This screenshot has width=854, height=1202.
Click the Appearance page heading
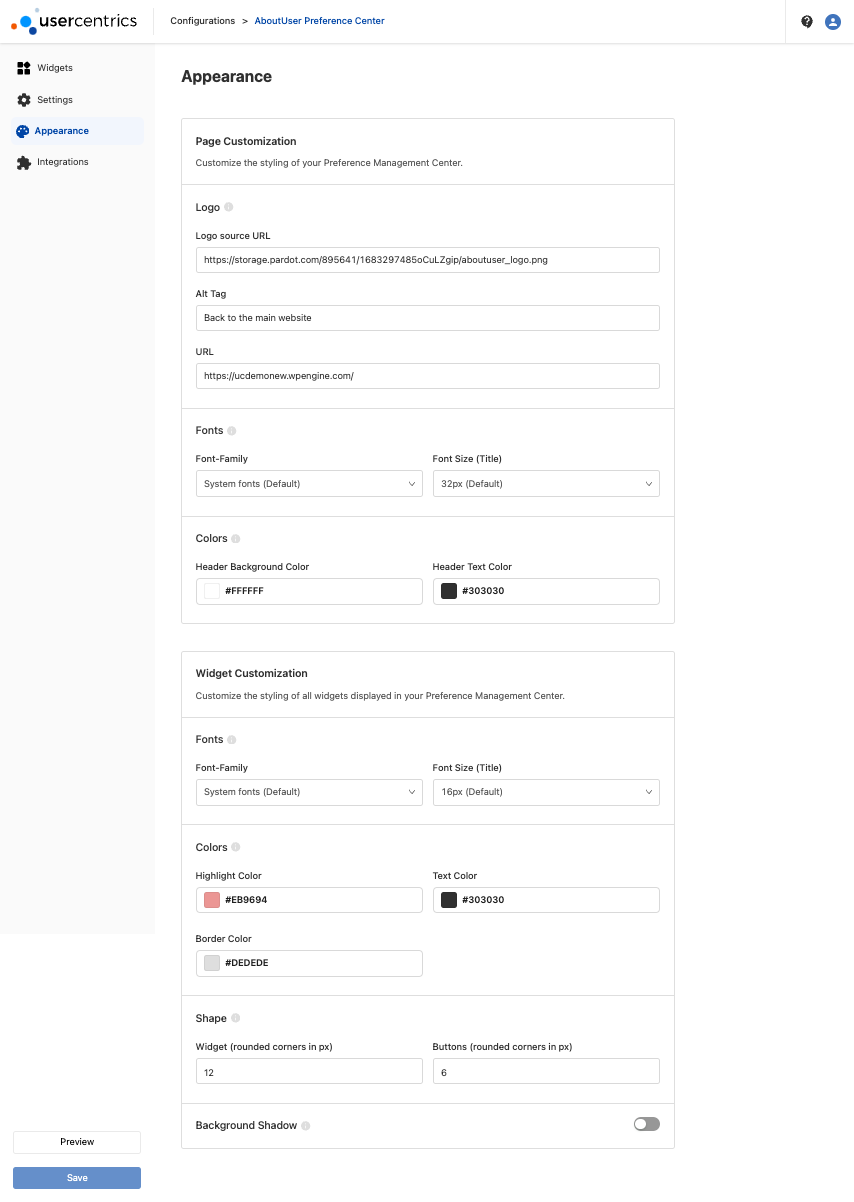pyautogui.click(x=226, y=77)
